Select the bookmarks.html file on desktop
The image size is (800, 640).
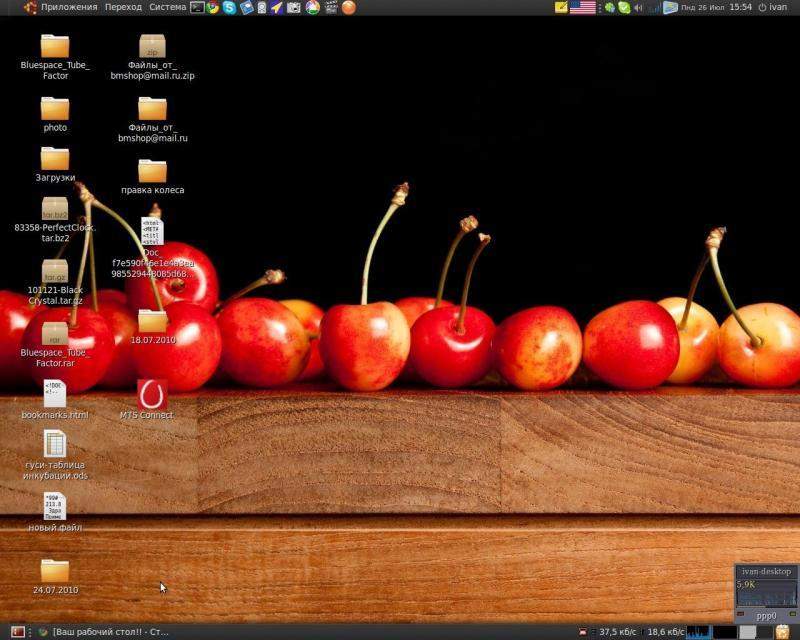point(55,396)
